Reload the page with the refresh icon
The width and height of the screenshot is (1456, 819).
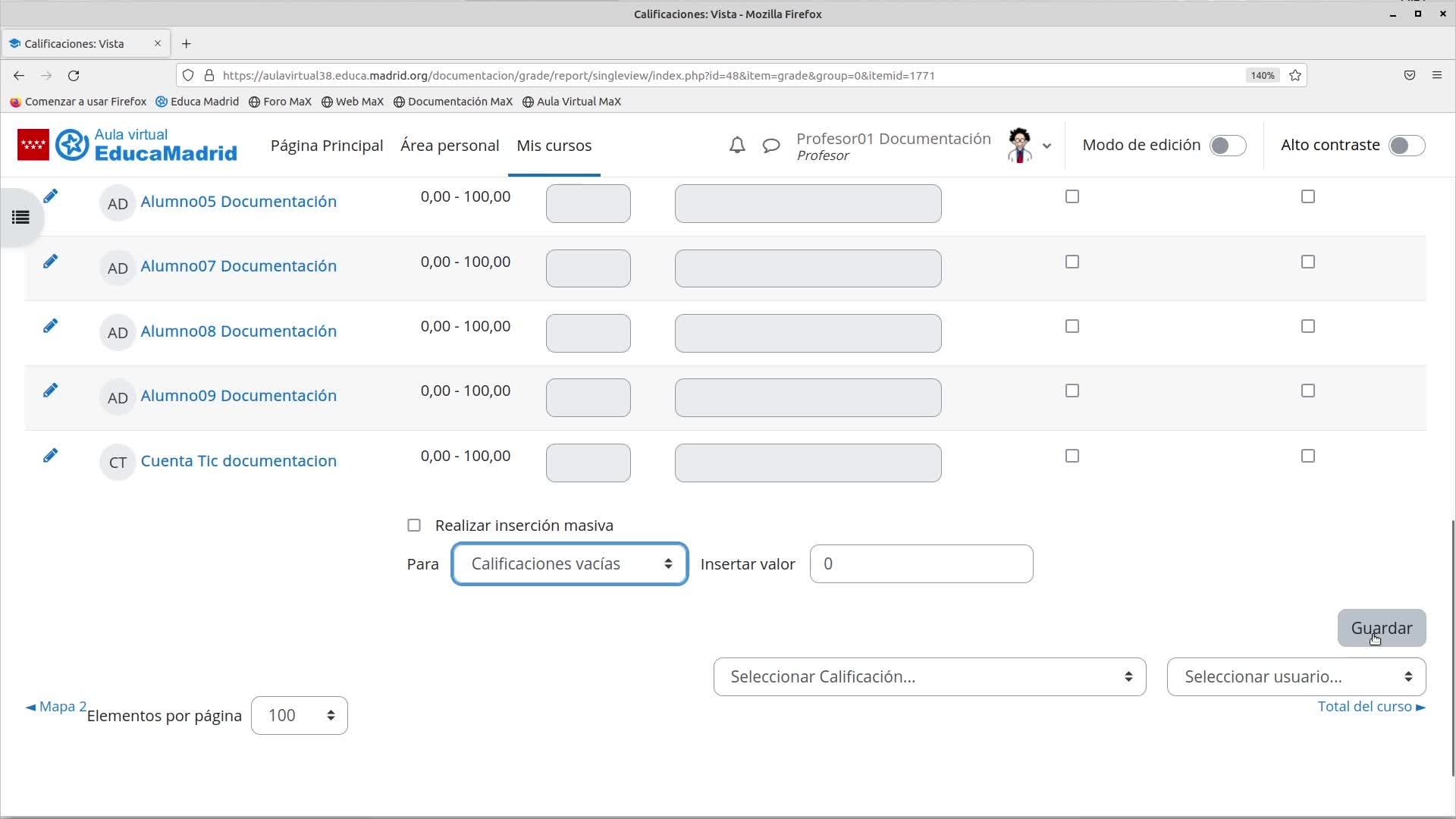74,76
